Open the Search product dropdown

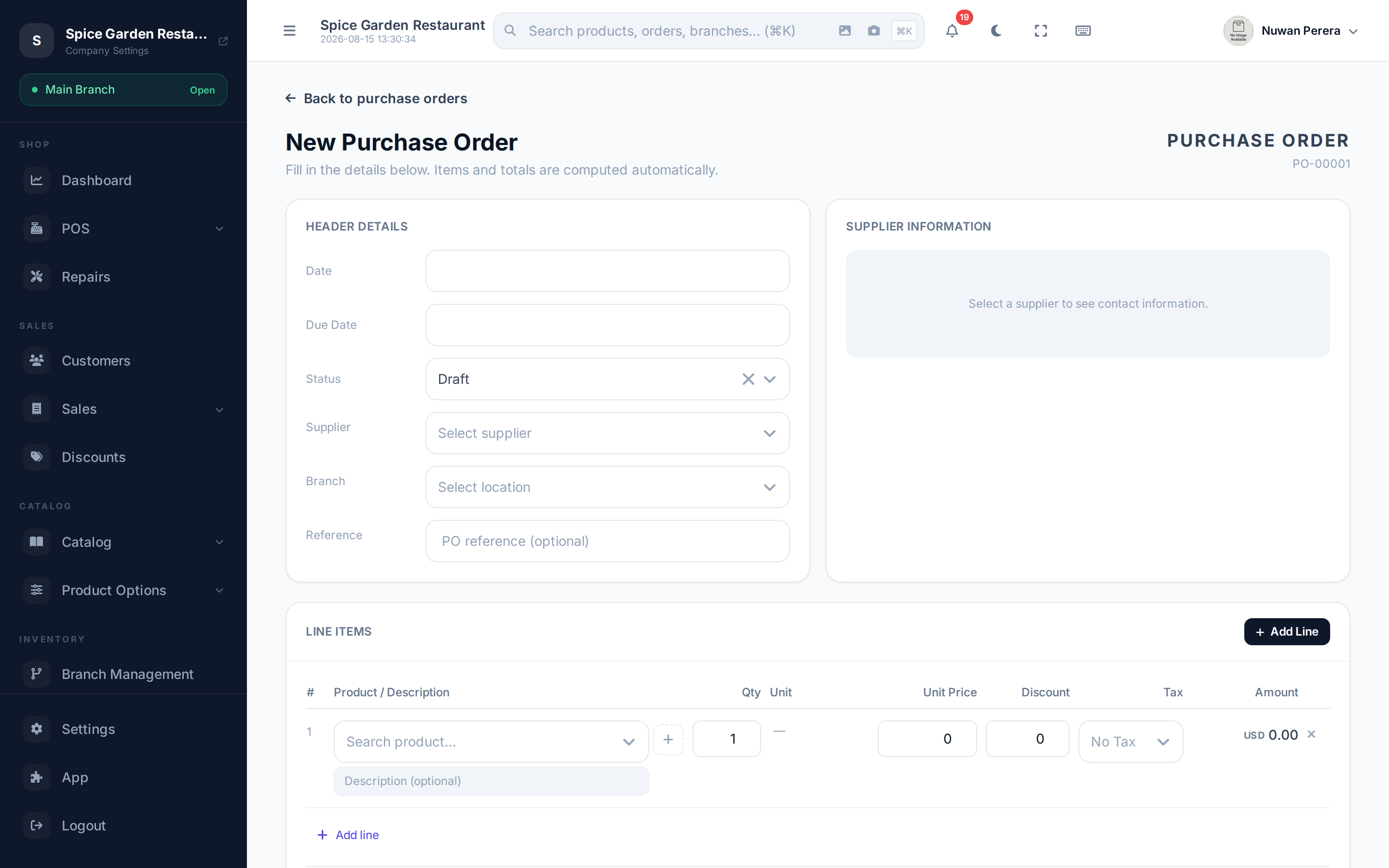click(x=491, y=742)
